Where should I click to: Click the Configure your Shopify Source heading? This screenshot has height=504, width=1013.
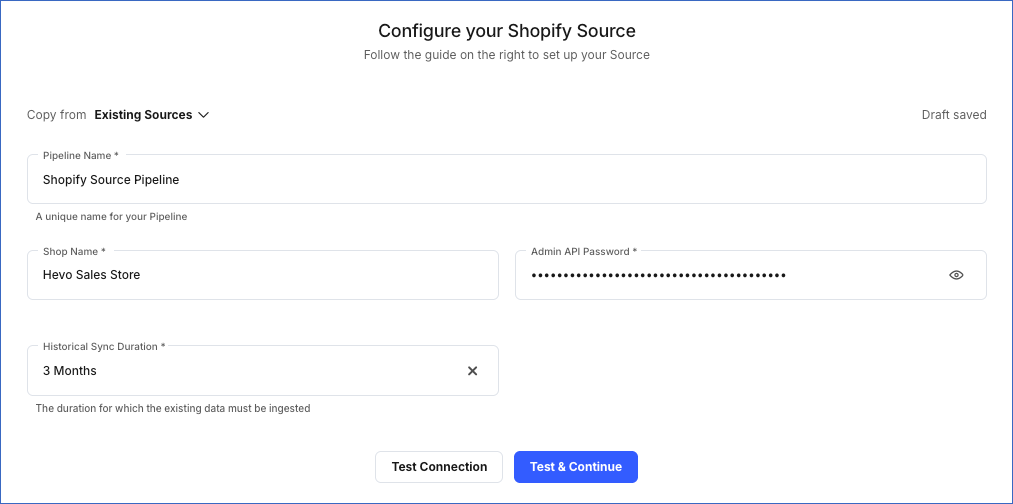point(507,31)
